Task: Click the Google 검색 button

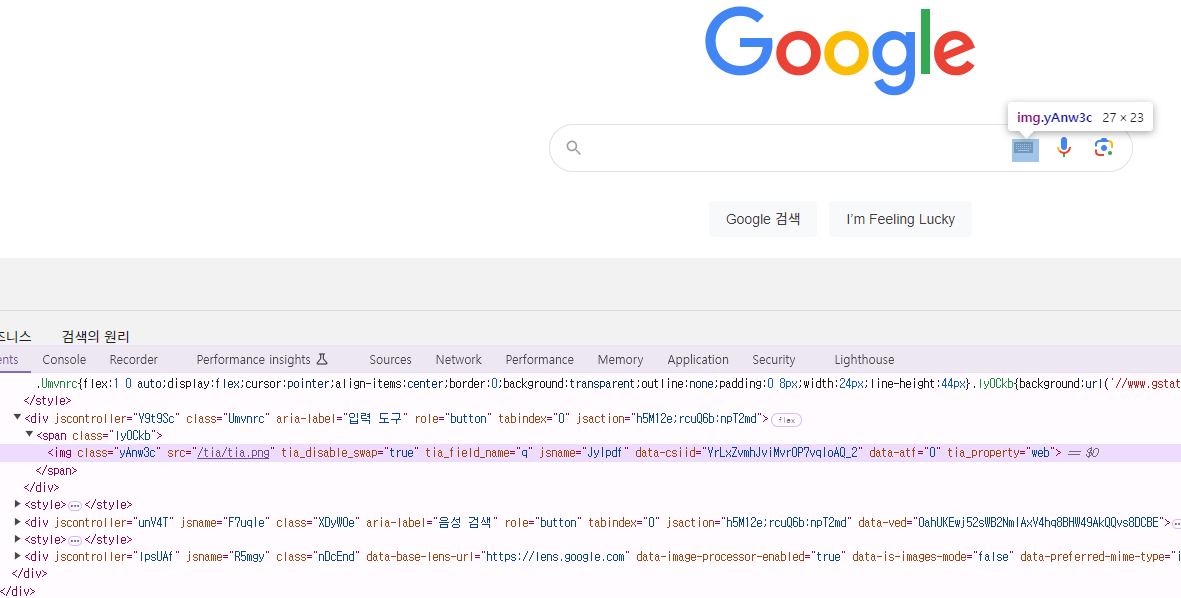Action: [762, 219]
